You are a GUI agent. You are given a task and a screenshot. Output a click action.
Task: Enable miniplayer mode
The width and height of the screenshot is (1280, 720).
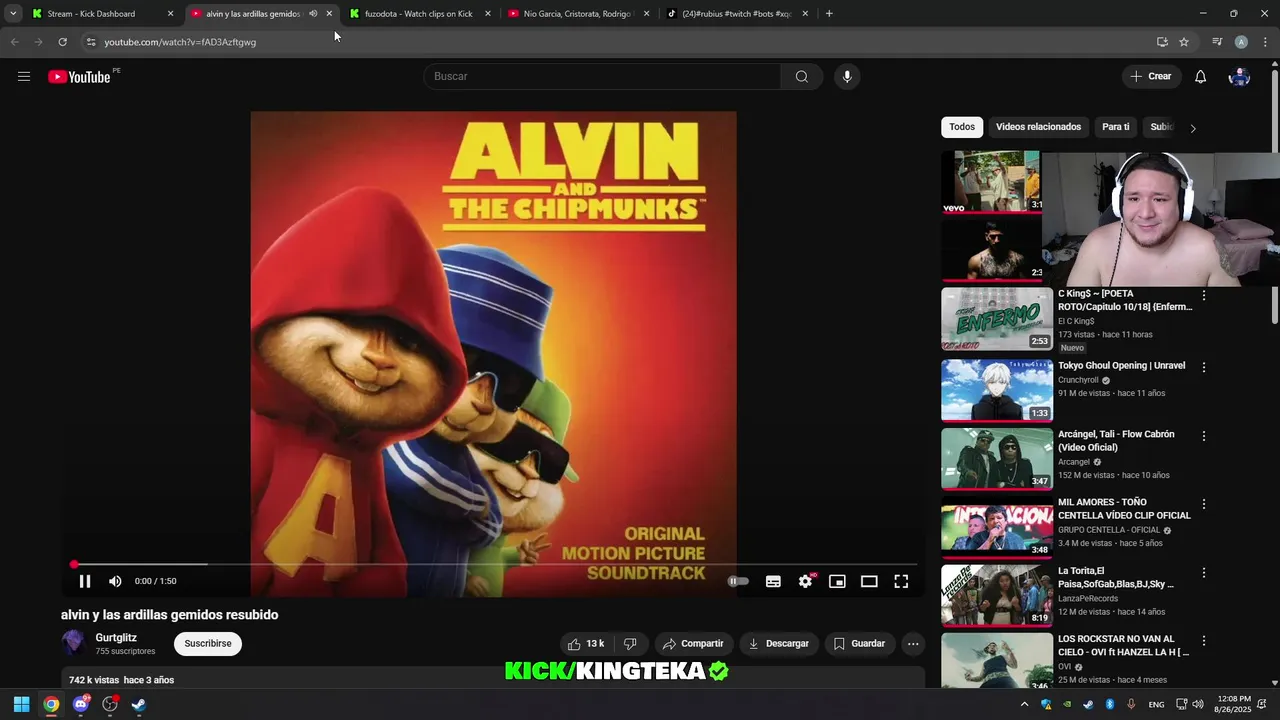pyautogui.click(x=837, y=581)
